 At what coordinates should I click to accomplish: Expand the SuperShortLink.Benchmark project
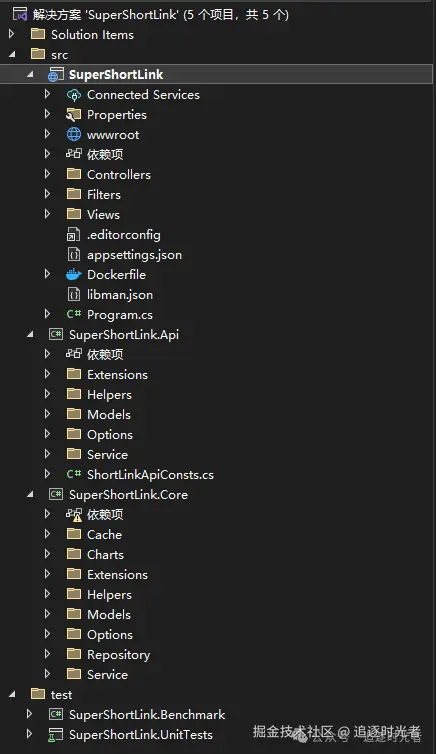(29, 714)
